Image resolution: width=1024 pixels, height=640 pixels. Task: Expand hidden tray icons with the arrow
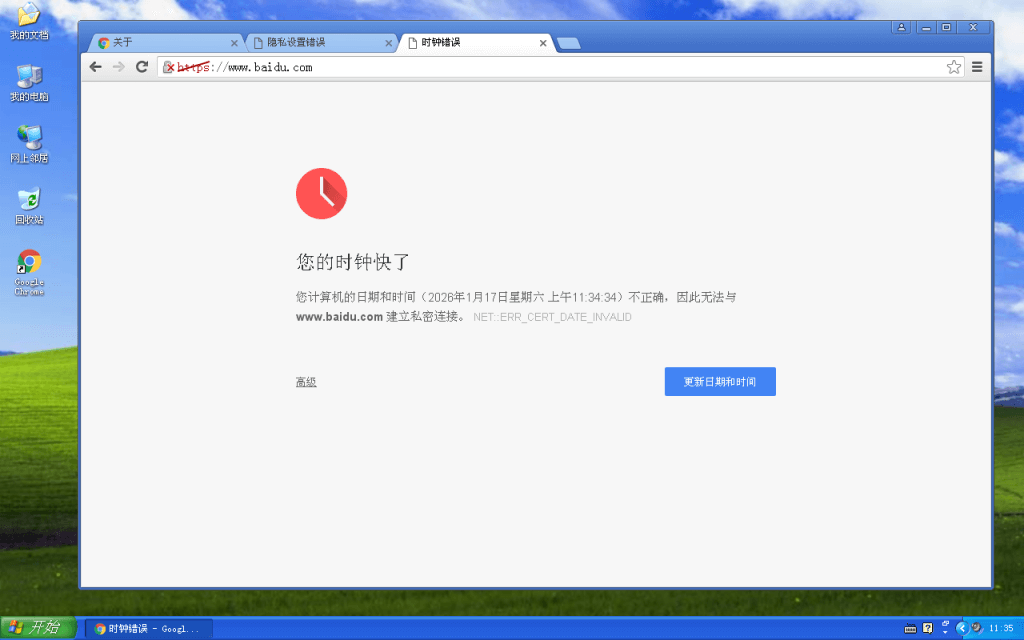pyautogui.click(x=961, y=628)
